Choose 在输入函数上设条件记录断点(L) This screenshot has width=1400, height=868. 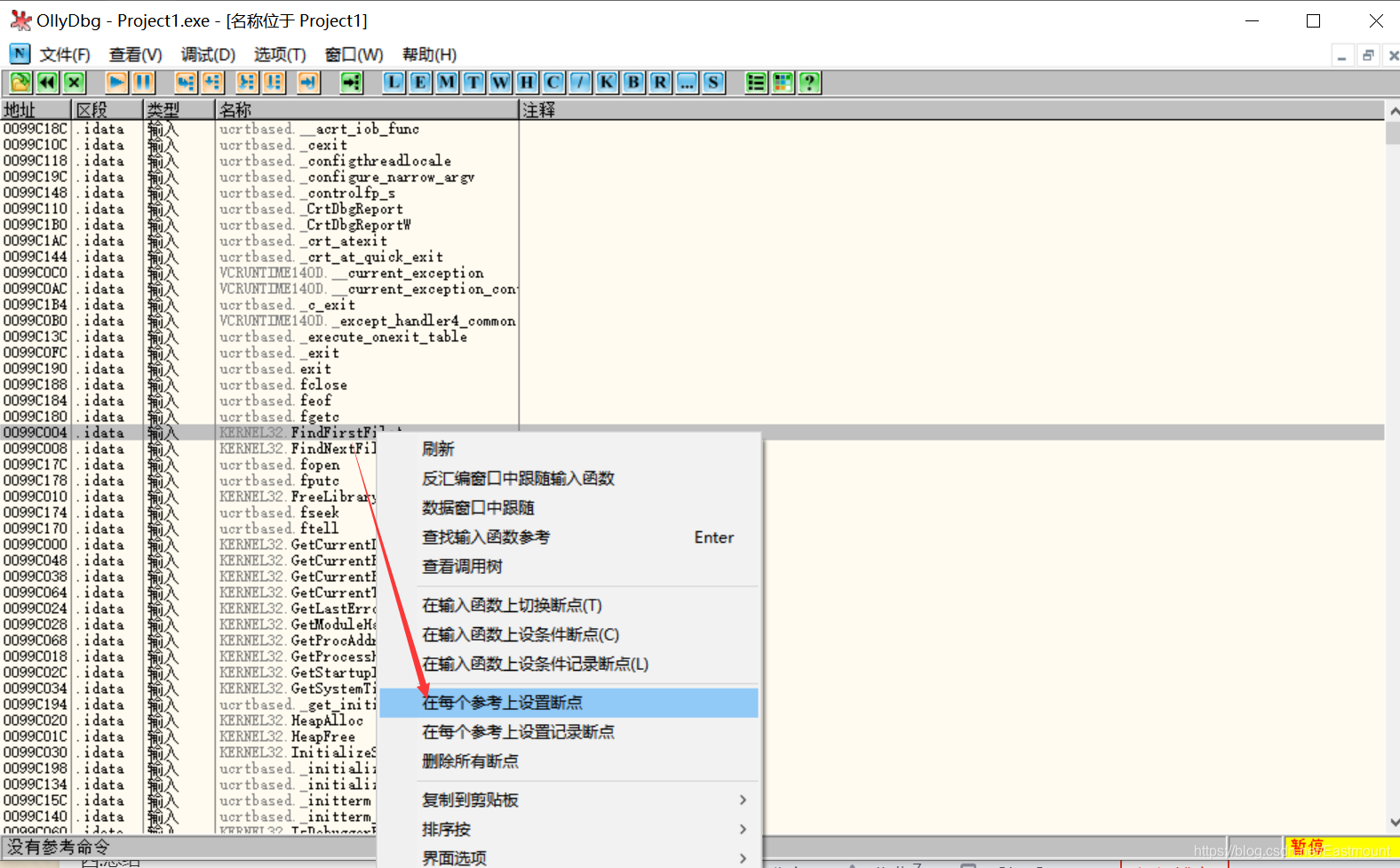click(x=569, y=664)
